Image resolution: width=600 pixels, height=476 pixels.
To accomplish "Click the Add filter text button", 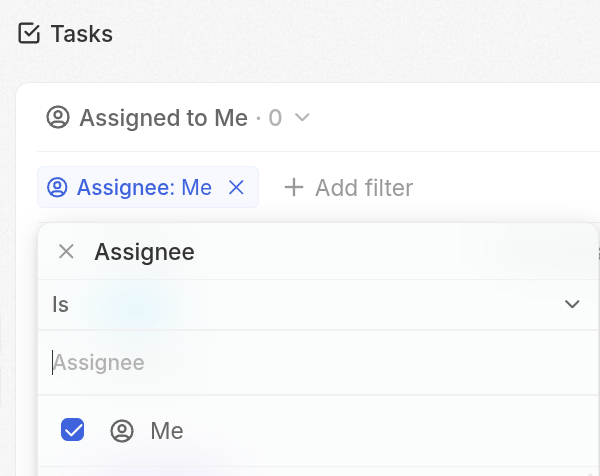I will click(x=363, y=188).
